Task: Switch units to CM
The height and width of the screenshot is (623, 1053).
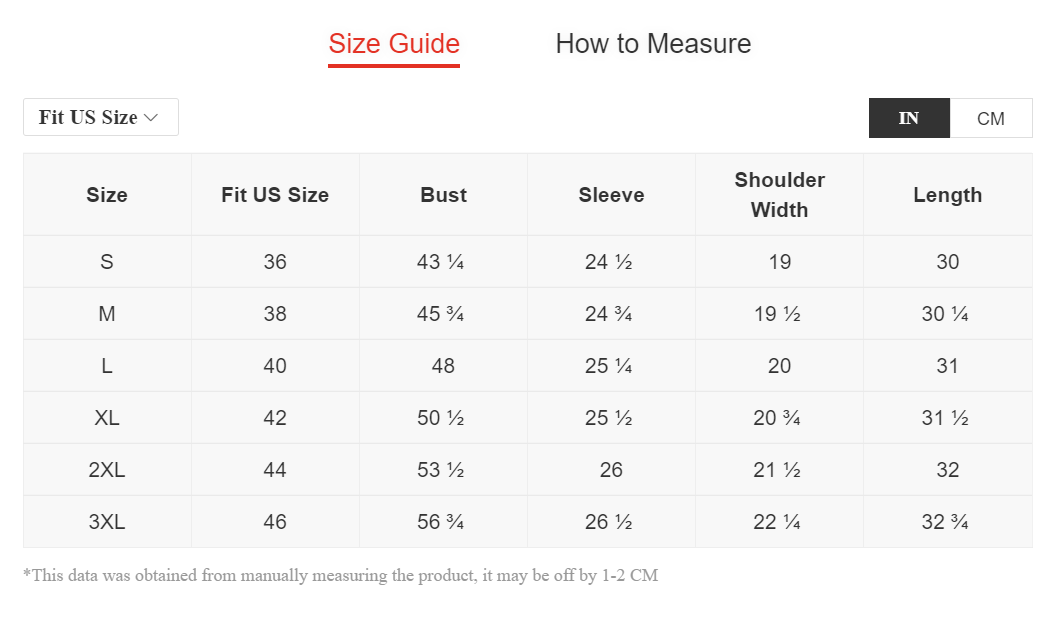Action: click(991, 118)
